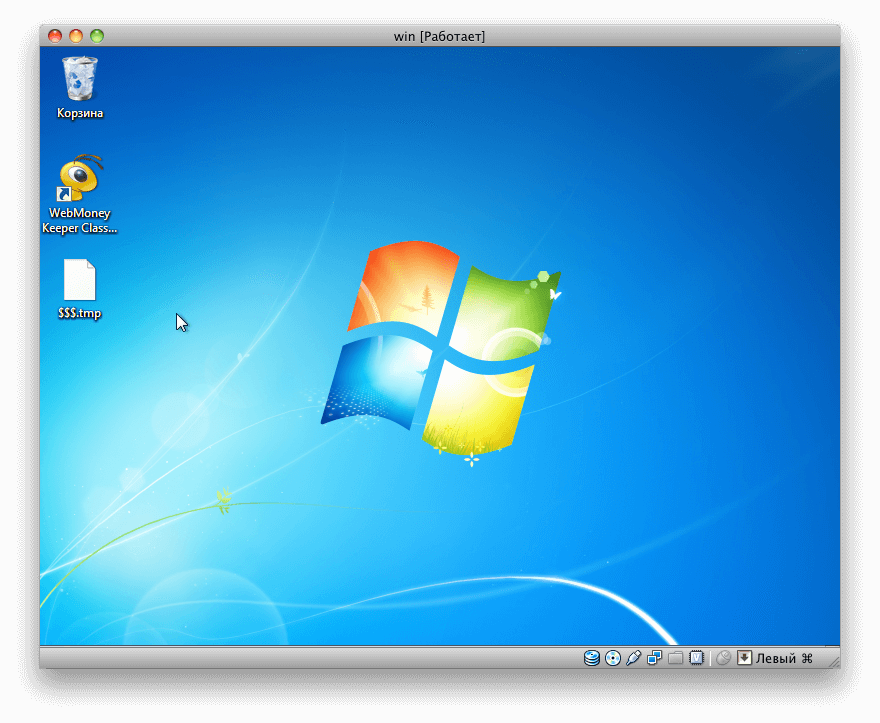The height and width of the screenshot is (723, 880).
Task: Click the 'Левый ⌘' host key label
Action: click(x=785, y=658)
